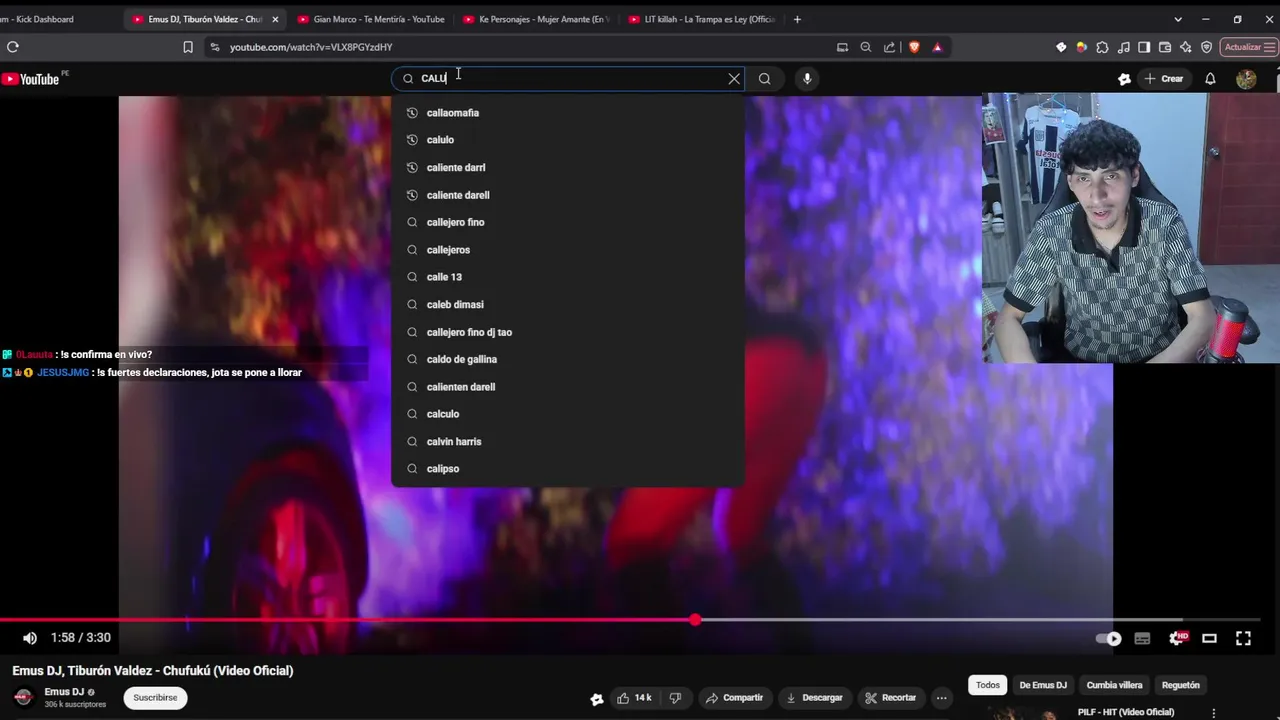This screenshot has width=1280, height=720.
Task: Select the Reguetón filter chip
Action: (1181, 685)
